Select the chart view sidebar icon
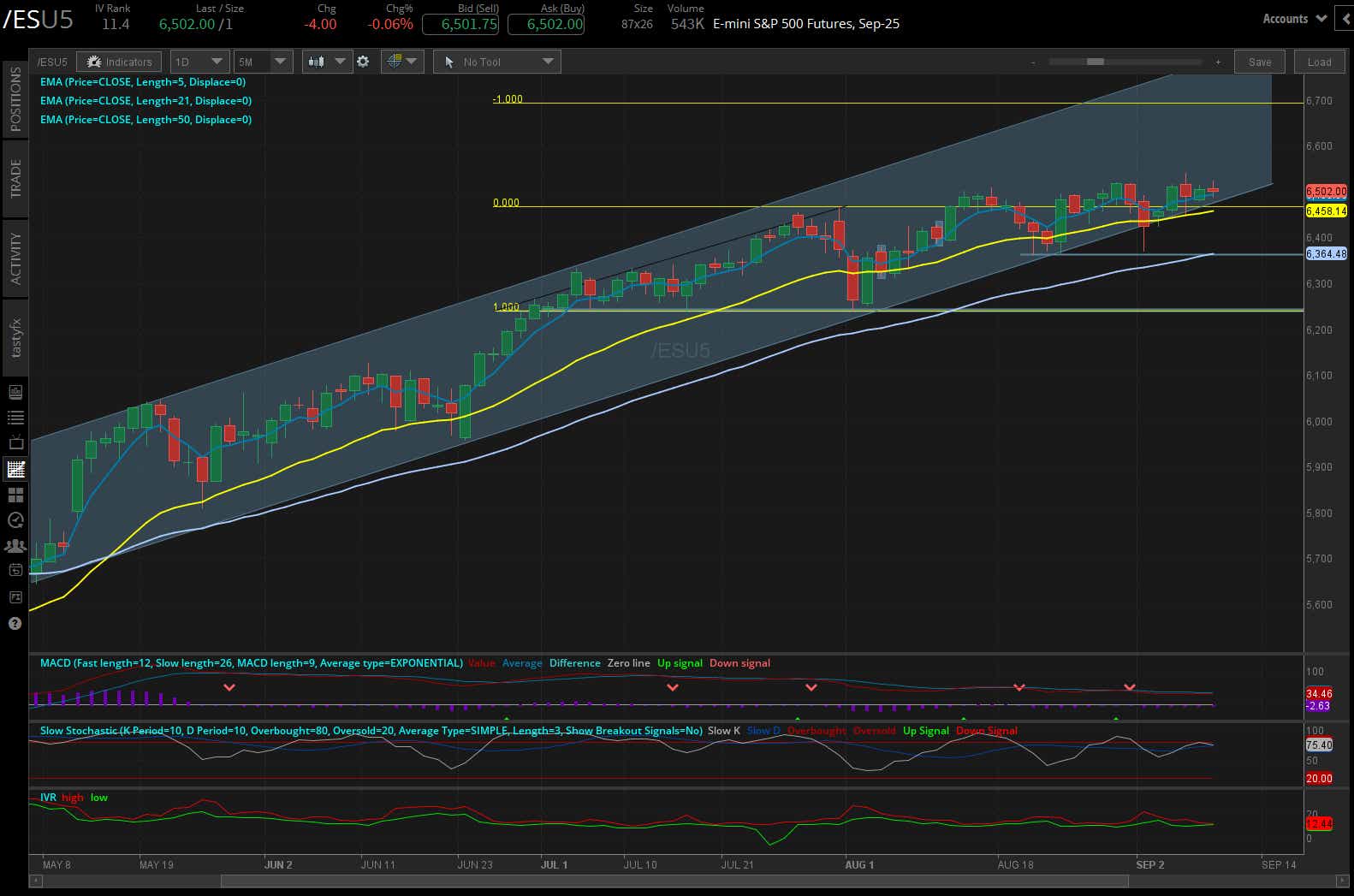Viewport: 1354px width, 896px height. (15, 469)
